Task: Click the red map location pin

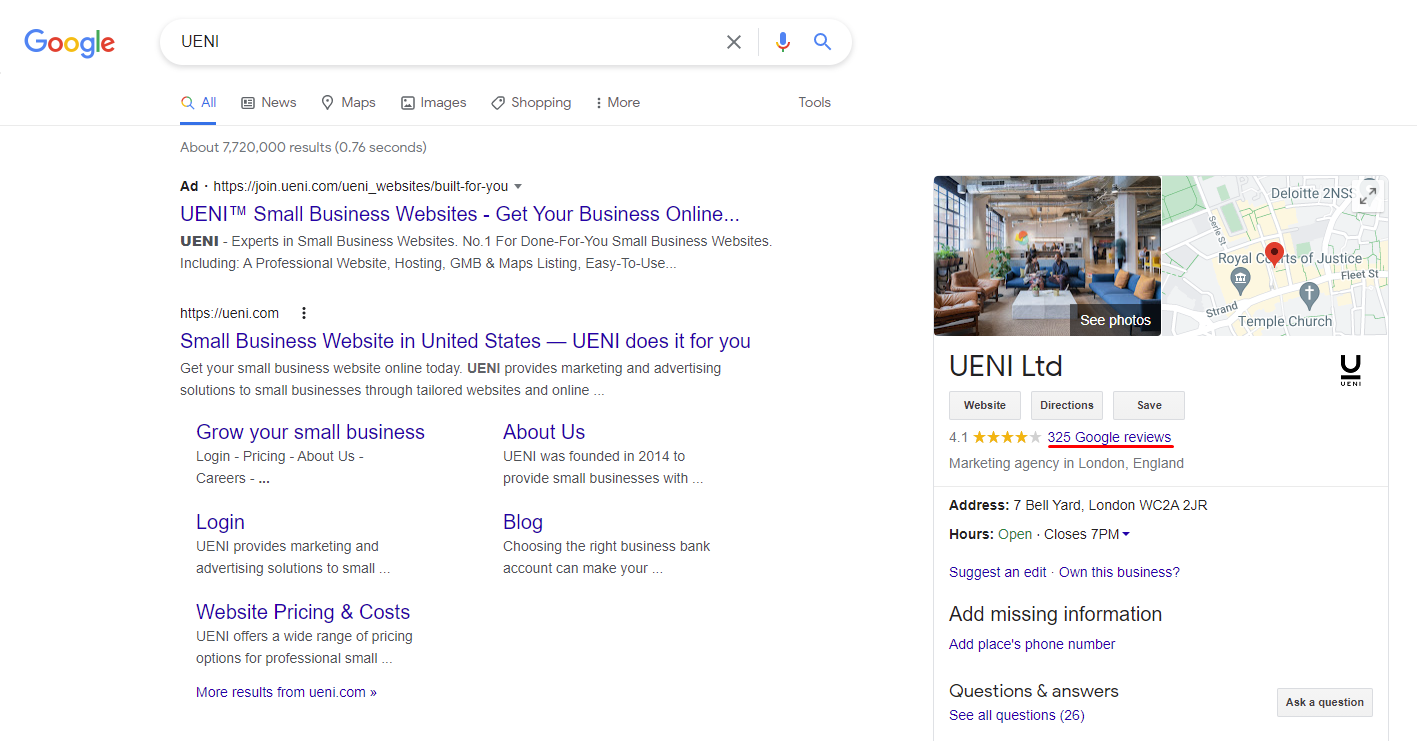Action: coord(1274,252)
